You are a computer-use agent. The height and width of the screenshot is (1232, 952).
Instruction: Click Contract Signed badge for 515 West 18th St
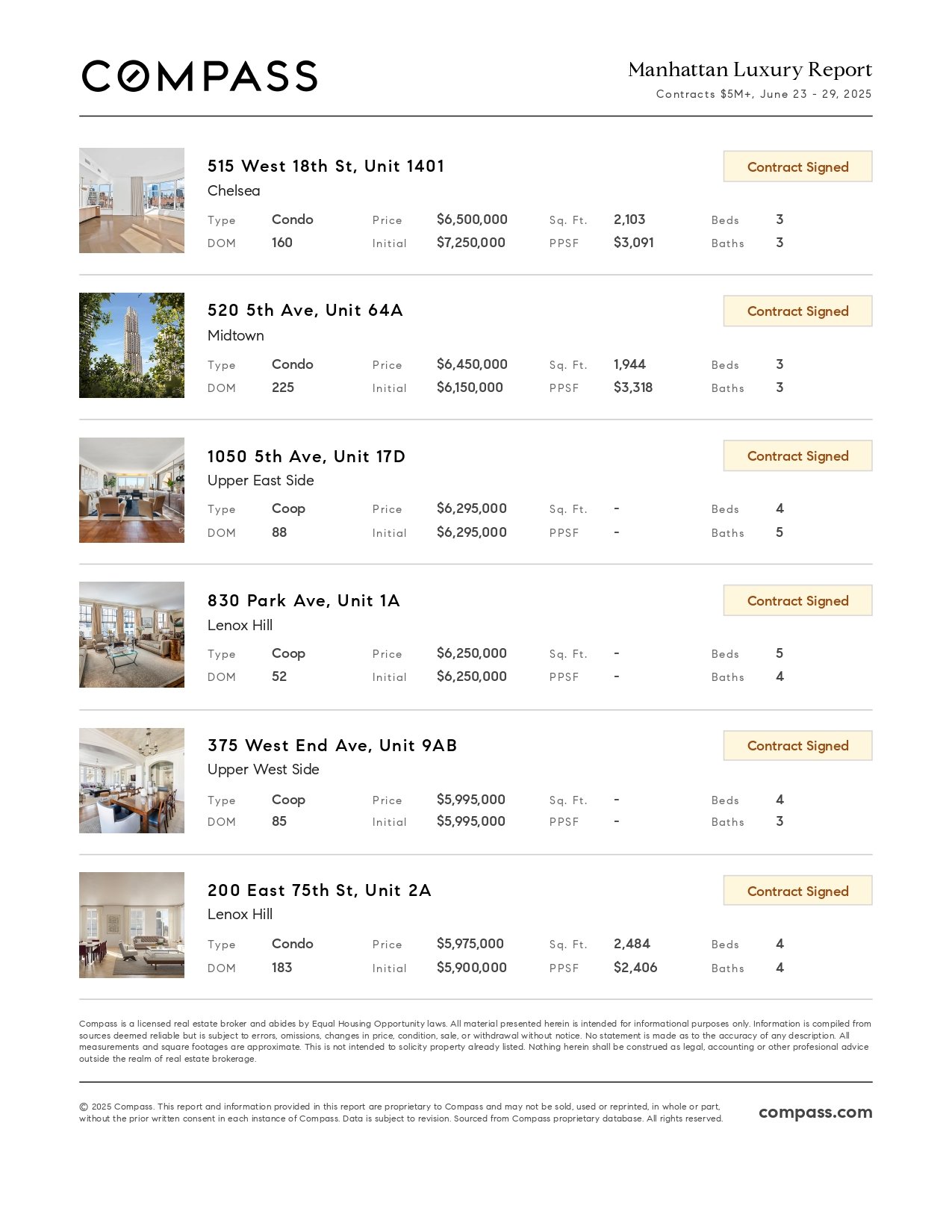click(x=797, y=167)
